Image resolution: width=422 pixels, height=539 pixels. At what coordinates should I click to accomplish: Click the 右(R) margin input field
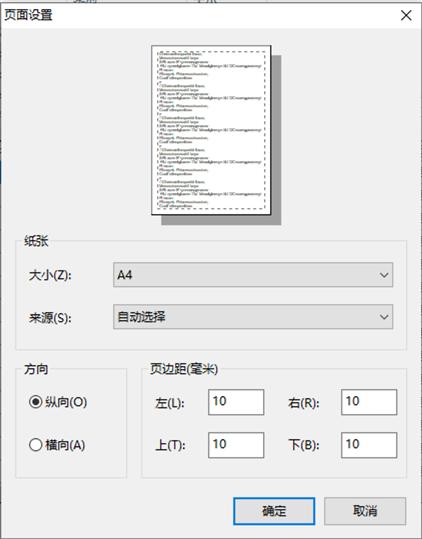tap(369, 402)
